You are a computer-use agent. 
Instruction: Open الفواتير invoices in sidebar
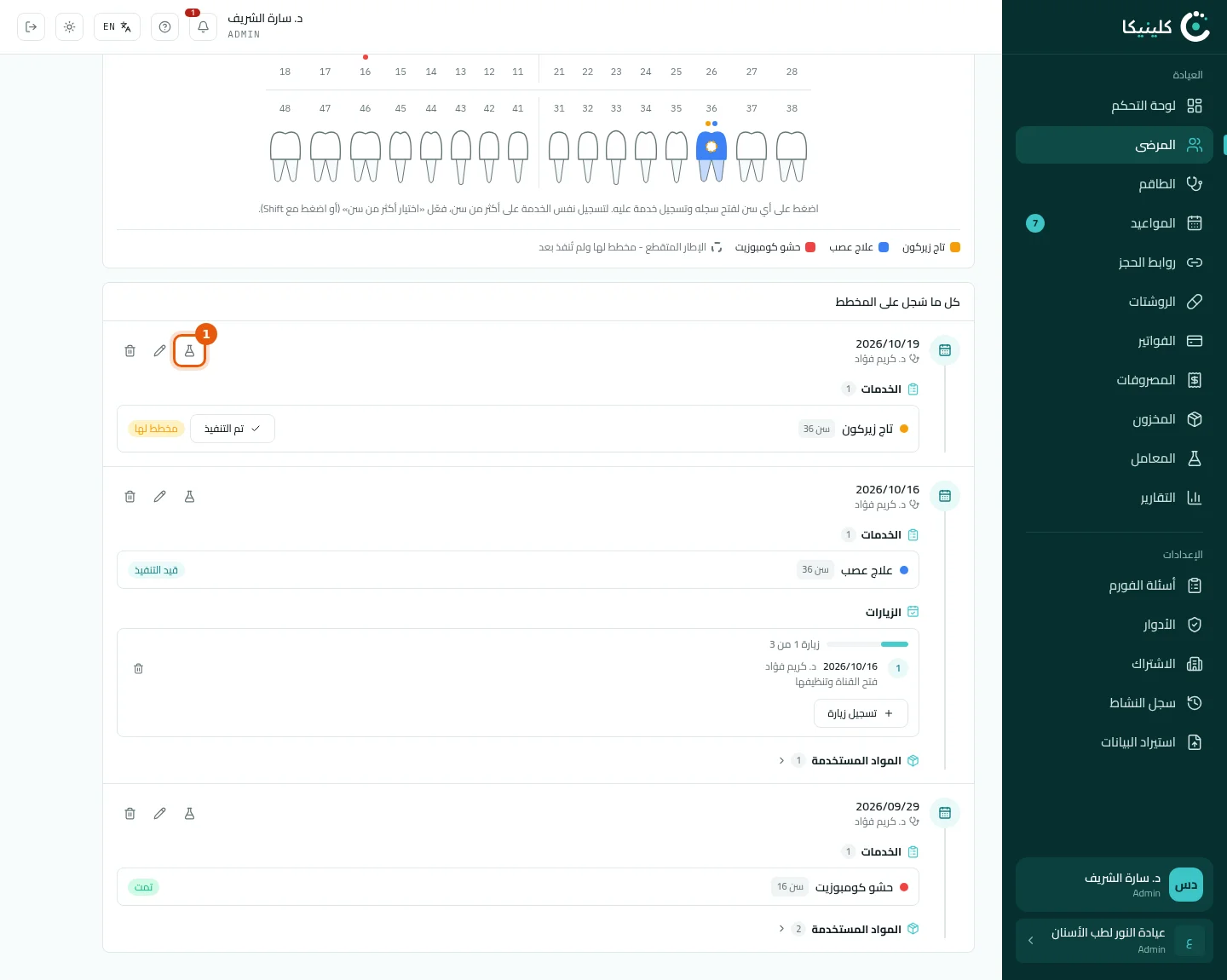pyautogui.click(x=1115, y=341)
